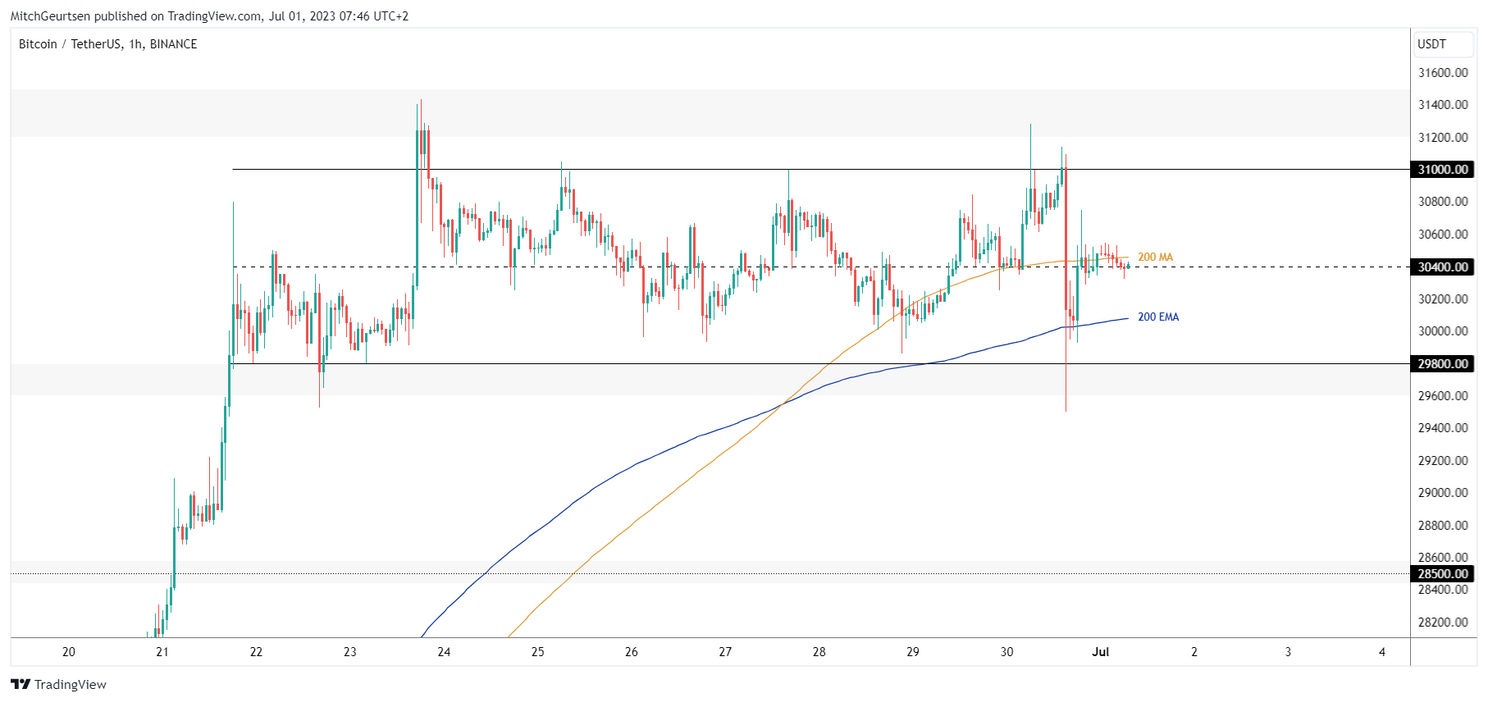Image resolution: width=1488 pixels, height=702 pixels.
Task: Click the 28500.00 price tag on the axis
Action: point(1443,573)
